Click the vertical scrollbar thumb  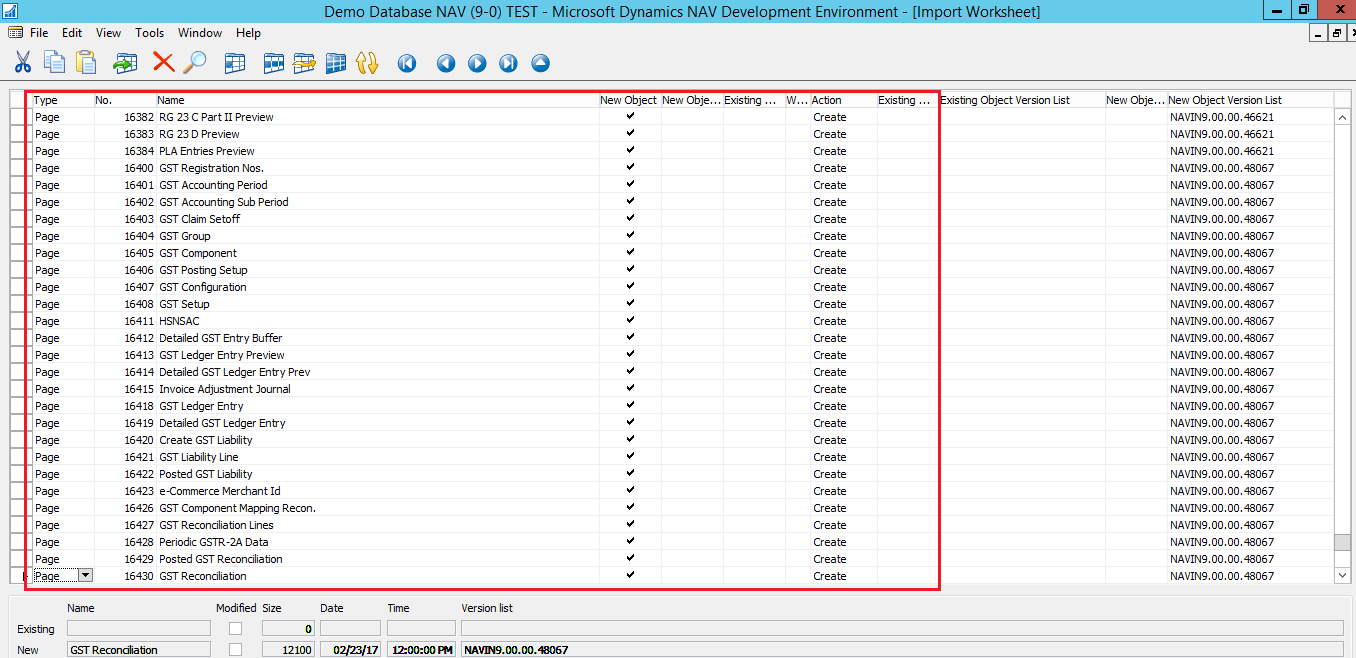pyautogui.click(x=1342, y=543)
